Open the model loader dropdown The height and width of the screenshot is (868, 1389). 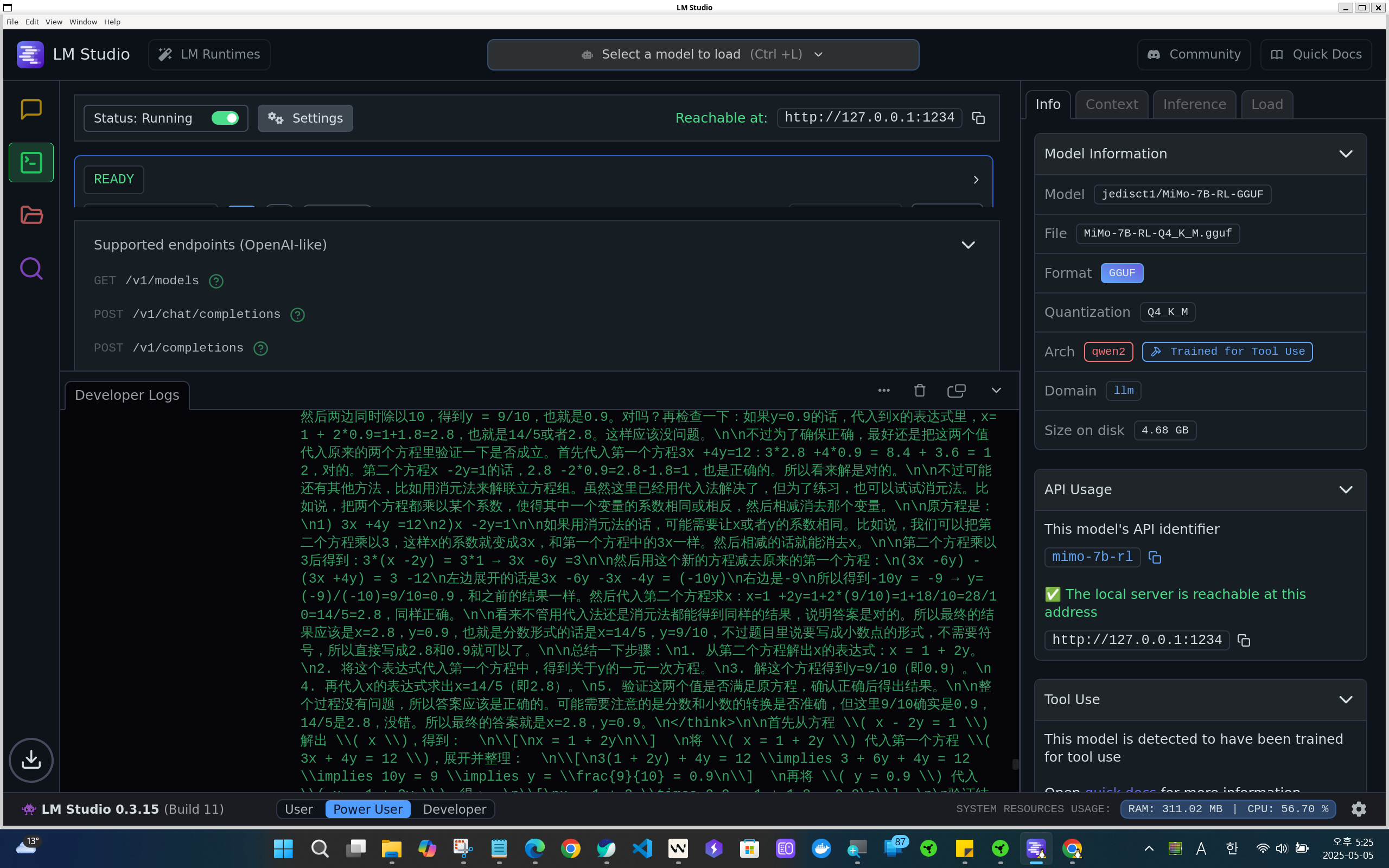(703, 55)
